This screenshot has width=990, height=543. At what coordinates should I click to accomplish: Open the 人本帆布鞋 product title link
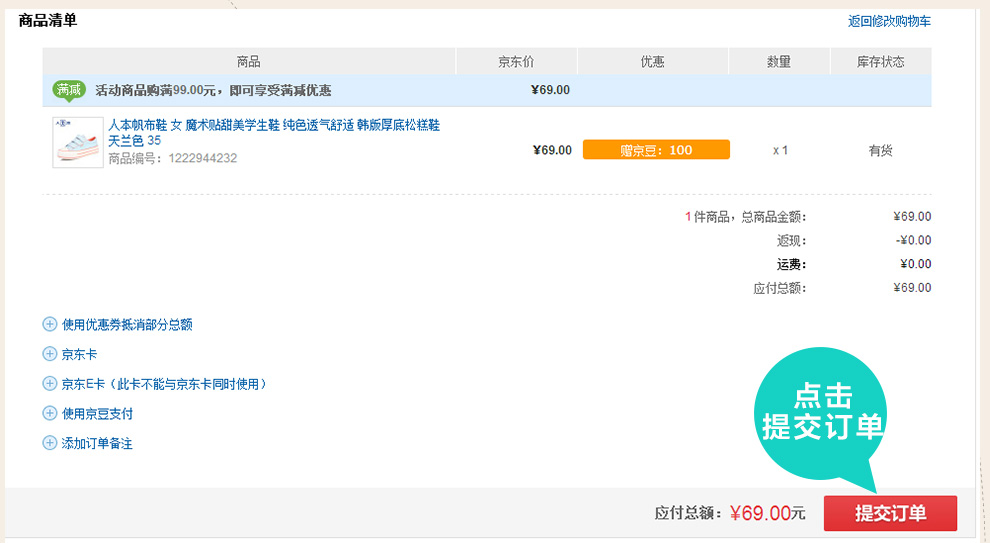[273, 126]
